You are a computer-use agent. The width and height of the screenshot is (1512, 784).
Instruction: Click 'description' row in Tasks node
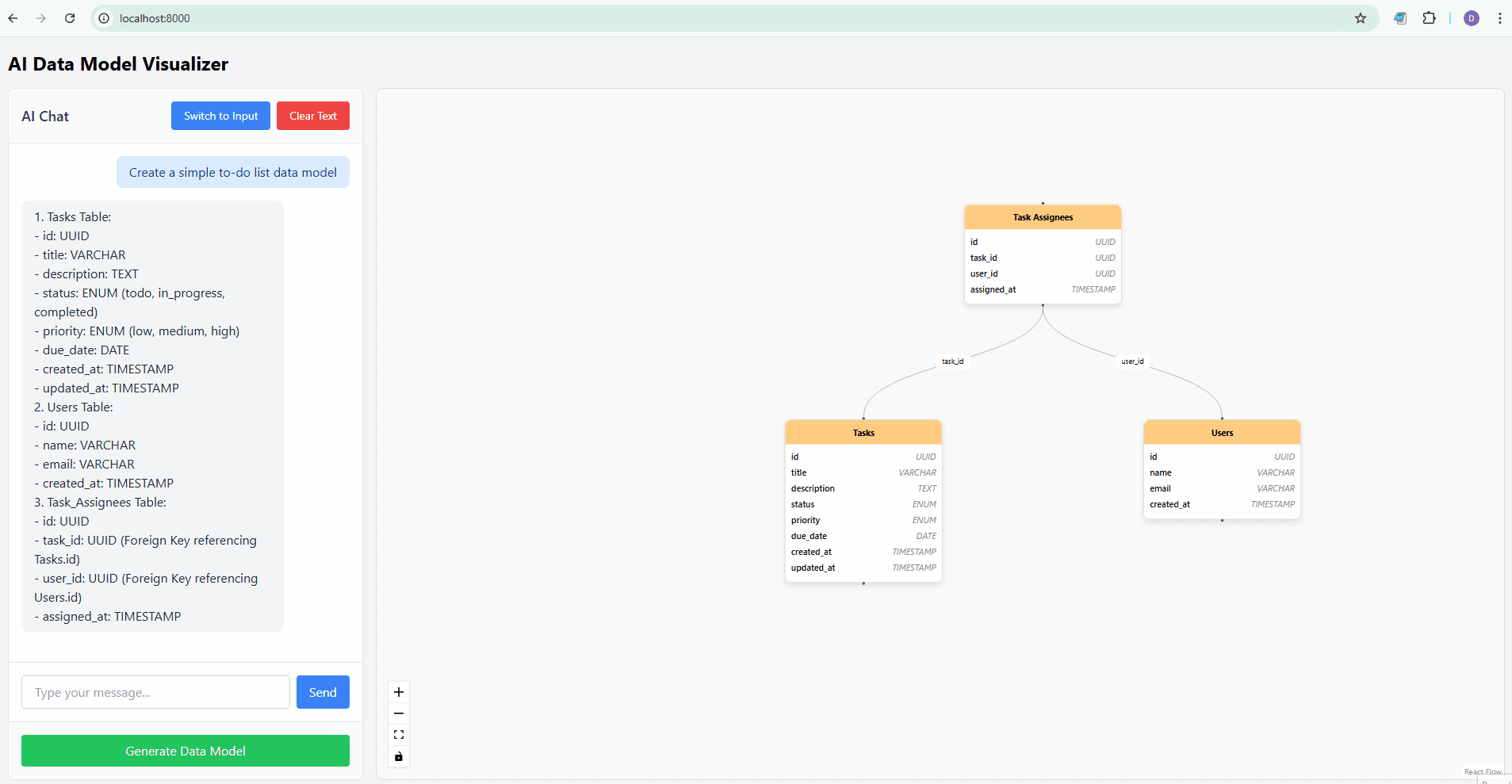tap(863, 488)
